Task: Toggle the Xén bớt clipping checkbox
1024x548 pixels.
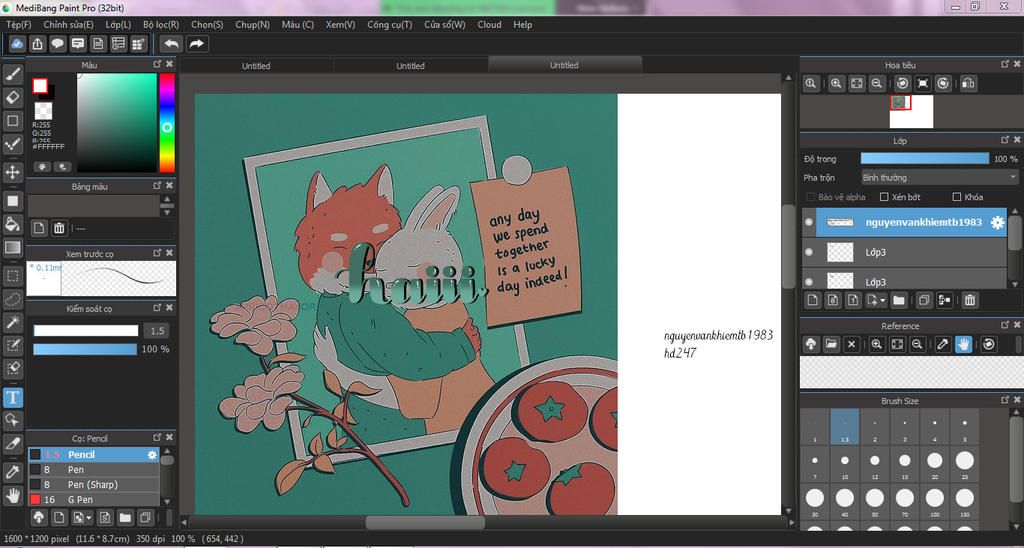Action: [x=884, y=197]
